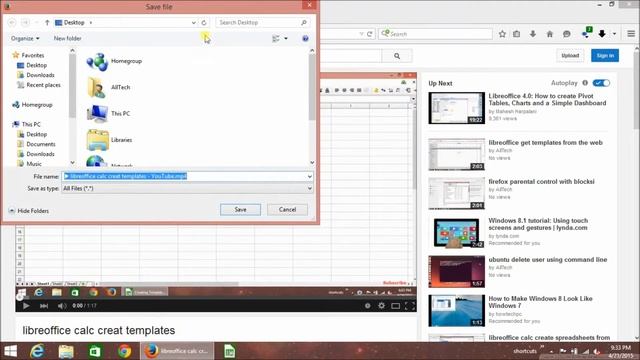
Task: Go up one folder level in the dialog
Action: pyautogui.click(x=47, y=22)
